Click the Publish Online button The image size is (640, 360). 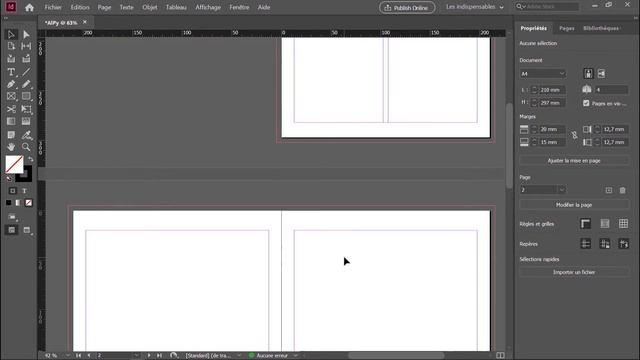407,8
